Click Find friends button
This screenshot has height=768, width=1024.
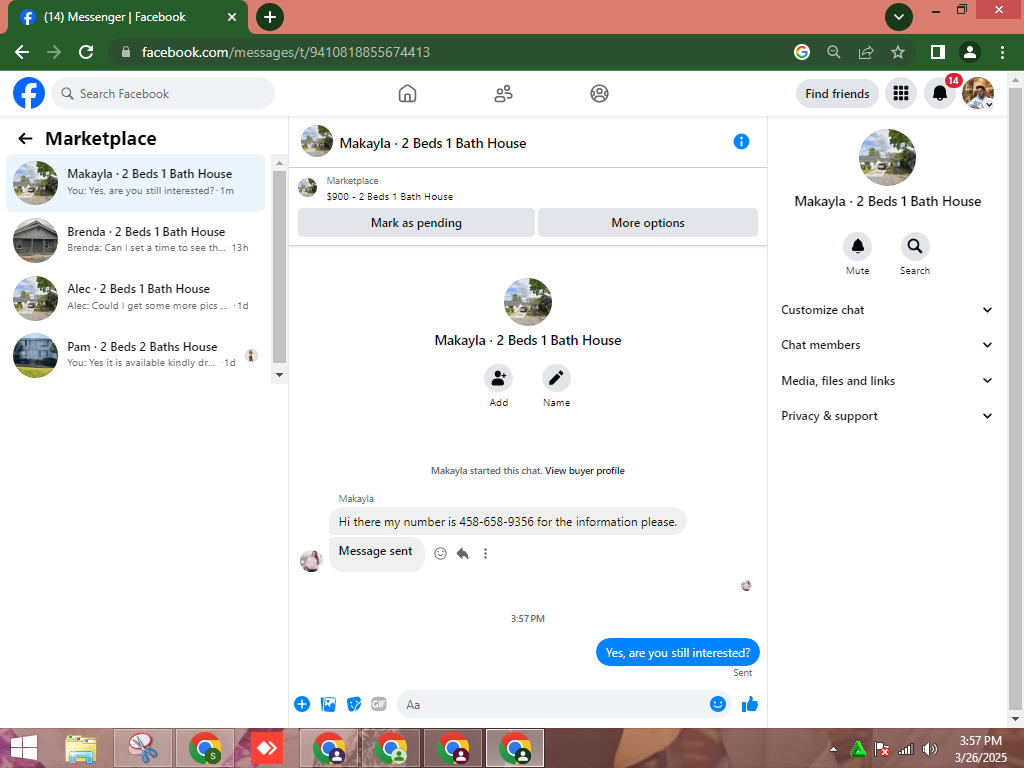click(x=837, y=93)
